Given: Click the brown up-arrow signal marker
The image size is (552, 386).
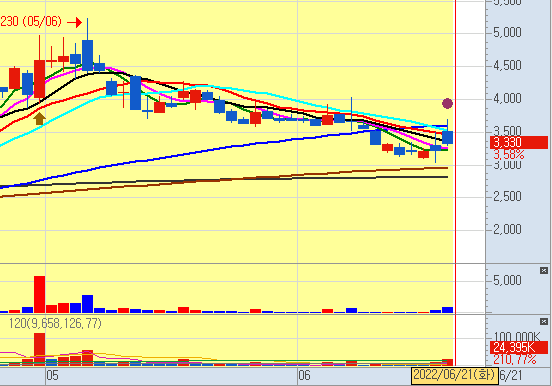Looking at the screenshot, I should [x=39, y=118].
